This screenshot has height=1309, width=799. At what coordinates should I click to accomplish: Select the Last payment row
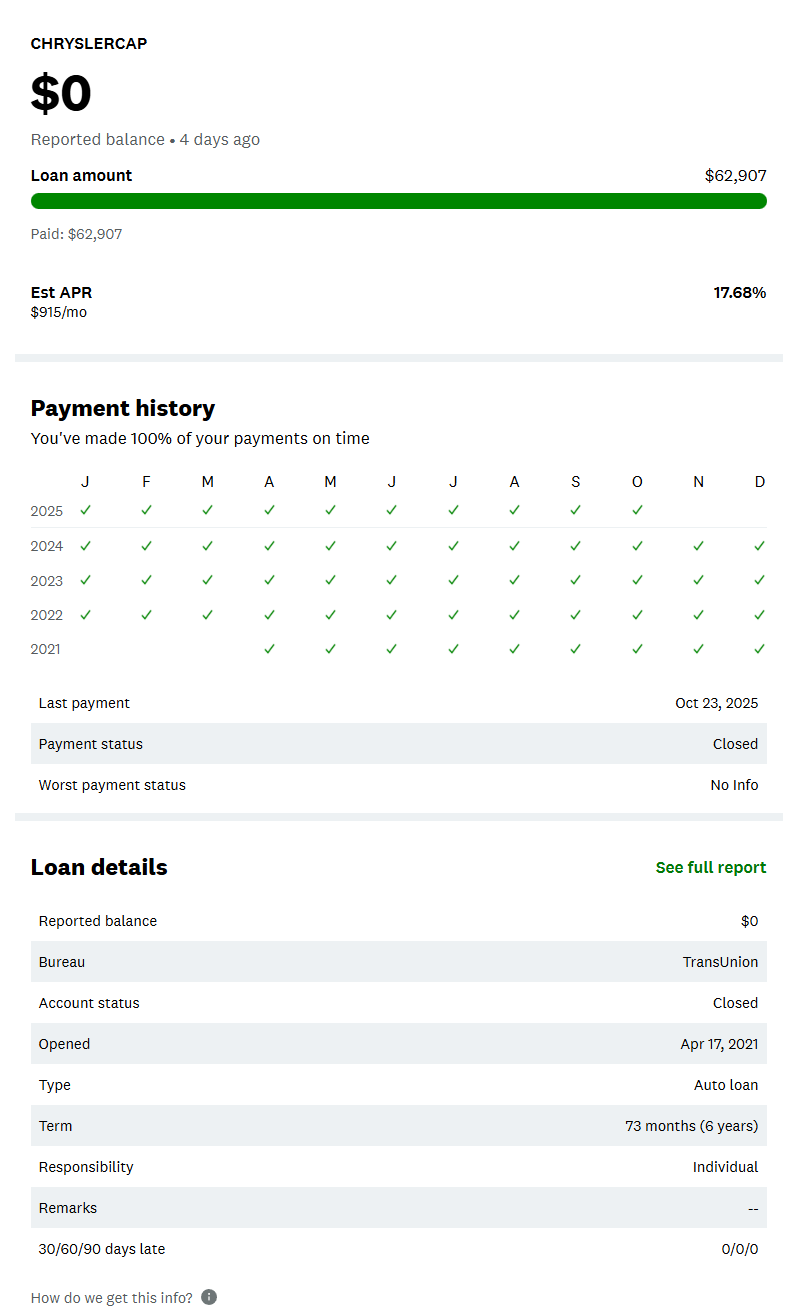(398, 703)
